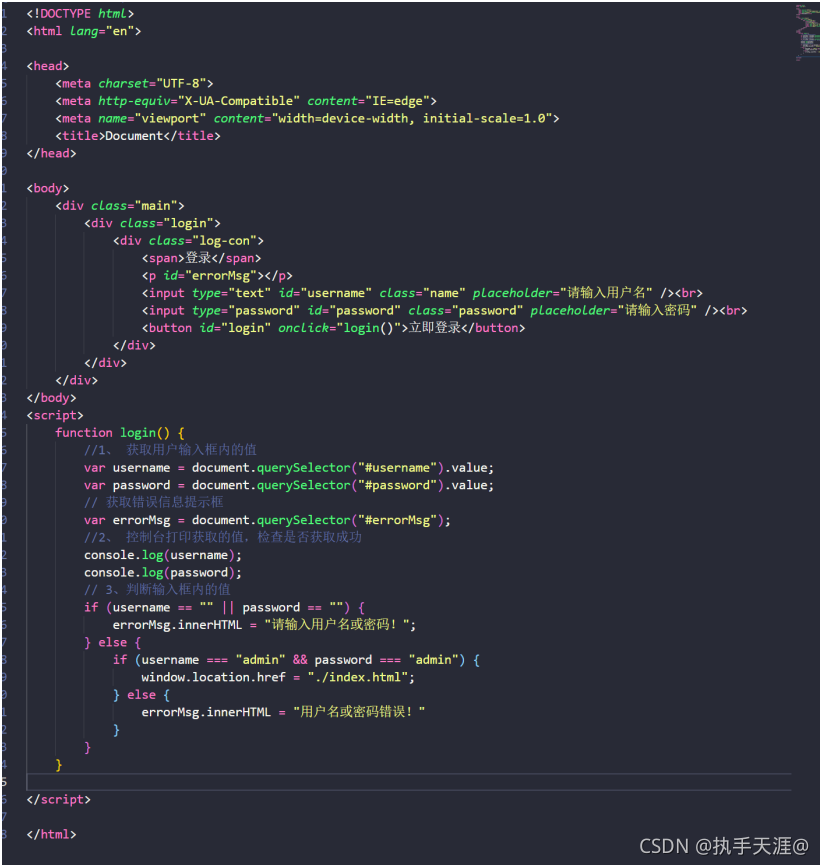Click the querySelector("#errorMsg") call
The image size is (825, 865).
pos(350,520)
